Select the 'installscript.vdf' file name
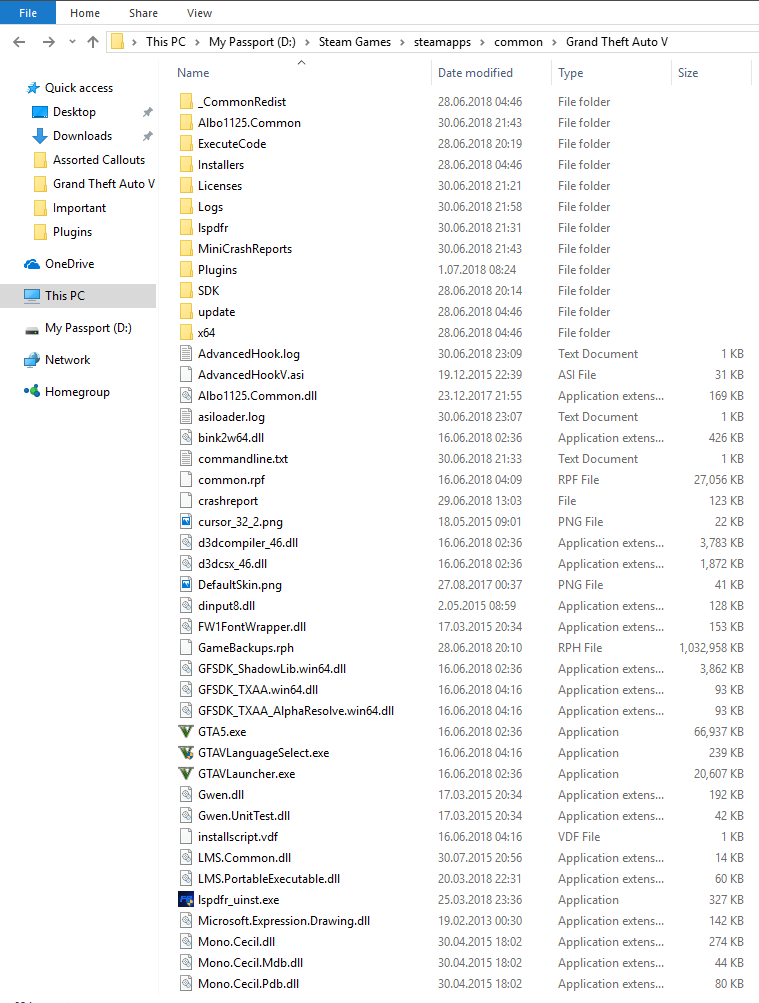 tap(238, 837)
